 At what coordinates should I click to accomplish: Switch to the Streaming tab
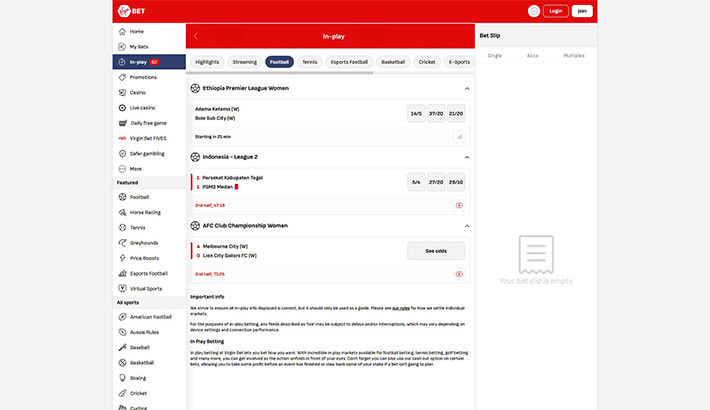245,62
